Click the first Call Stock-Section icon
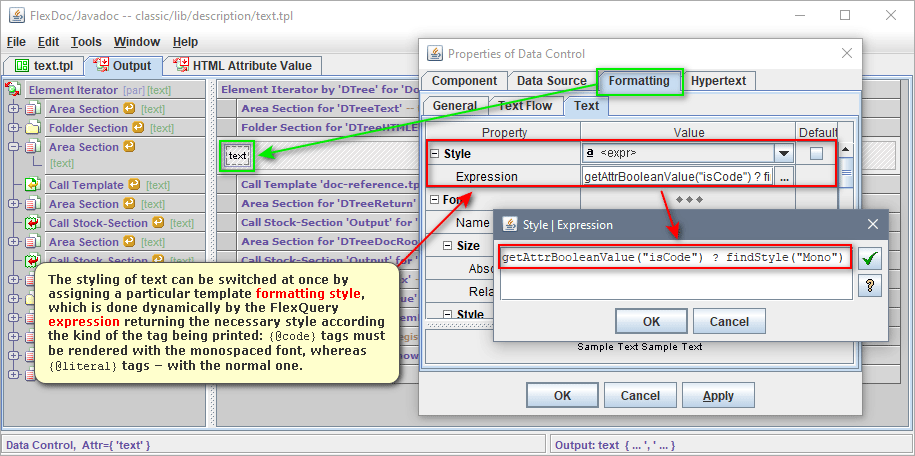The height and width of the screenshot is (456, 915). click(32, 223)
